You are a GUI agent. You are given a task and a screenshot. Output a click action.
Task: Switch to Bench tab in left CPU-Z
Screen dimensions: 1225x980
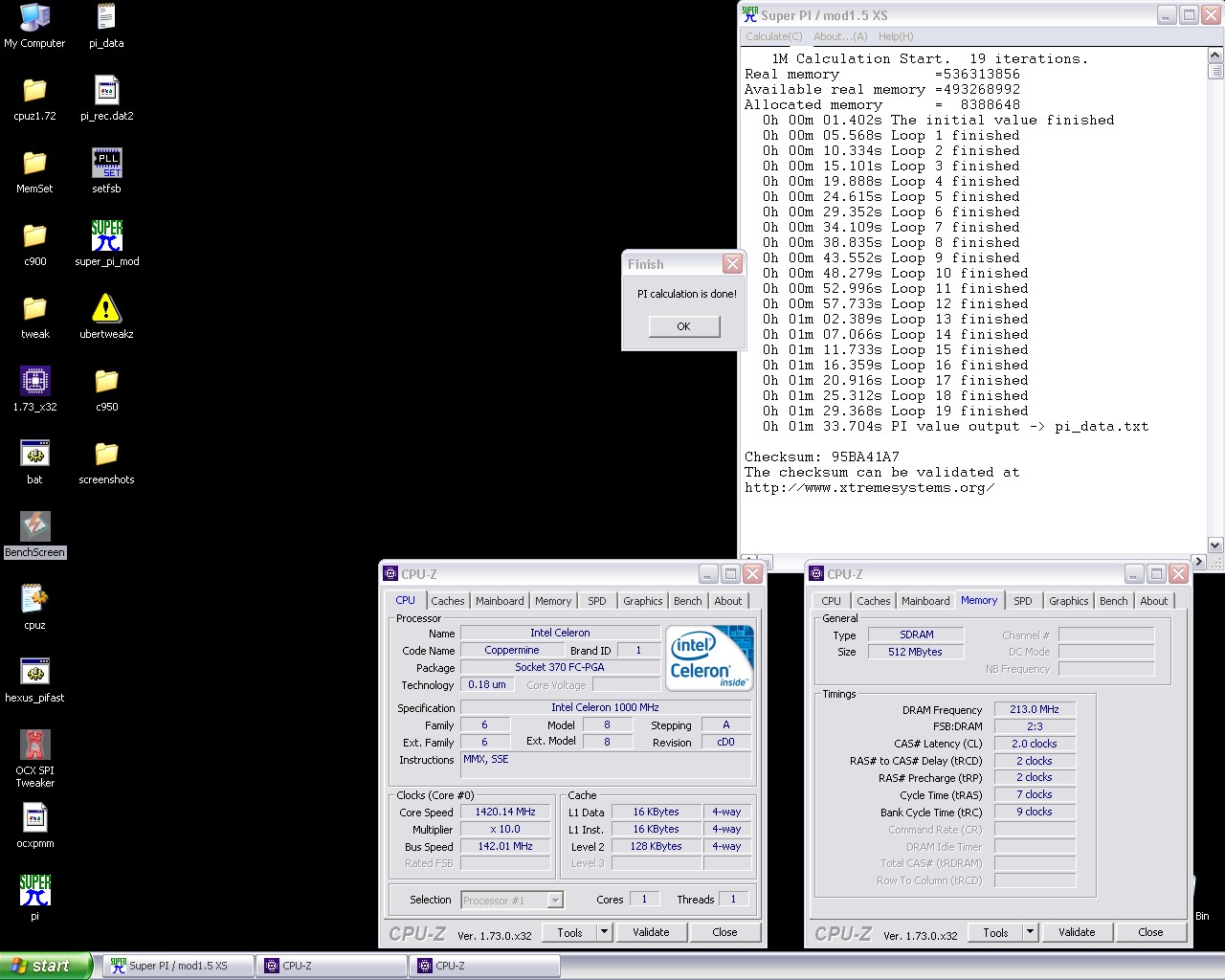click(x=687, y=601)
